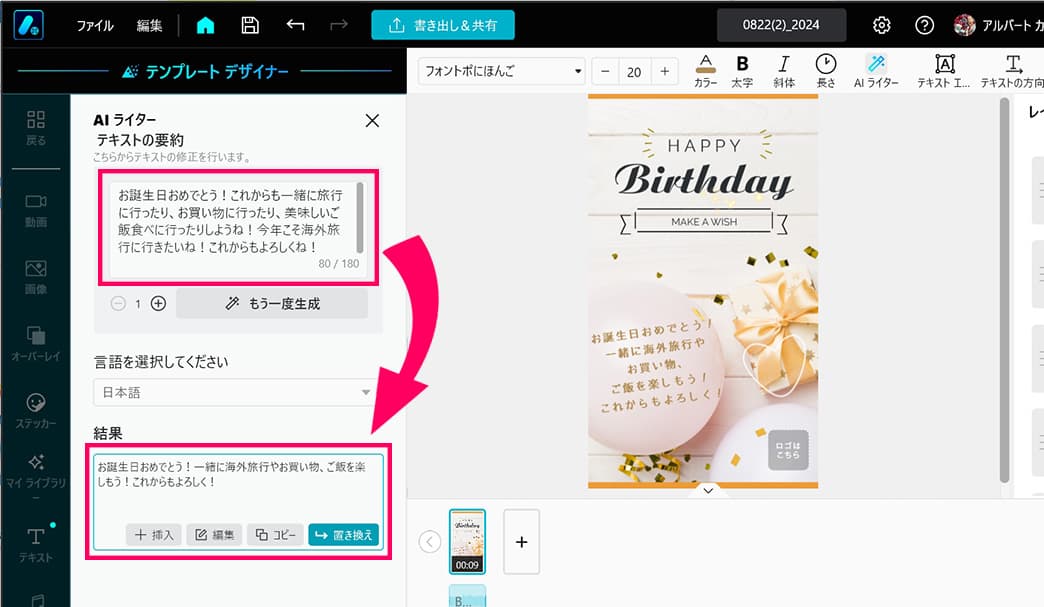
Task: Collapse the canvas with the chevron below
Action: pyautogui.click(x=708, y=491)
